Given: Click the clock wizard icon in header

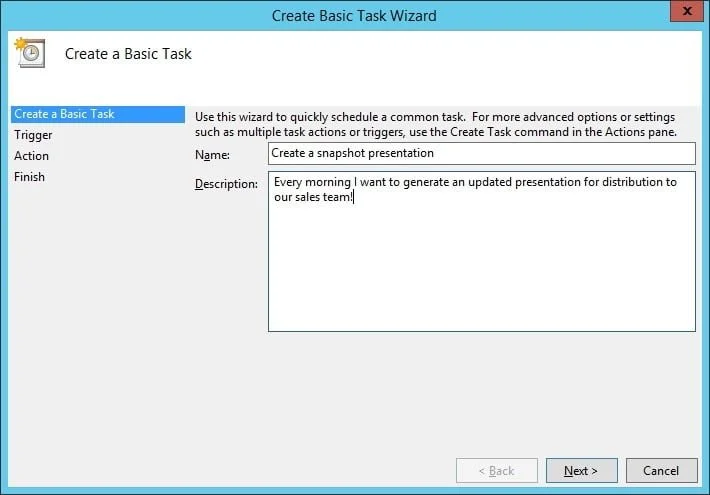Looking at the screenshot, I should tap(30, 52).
